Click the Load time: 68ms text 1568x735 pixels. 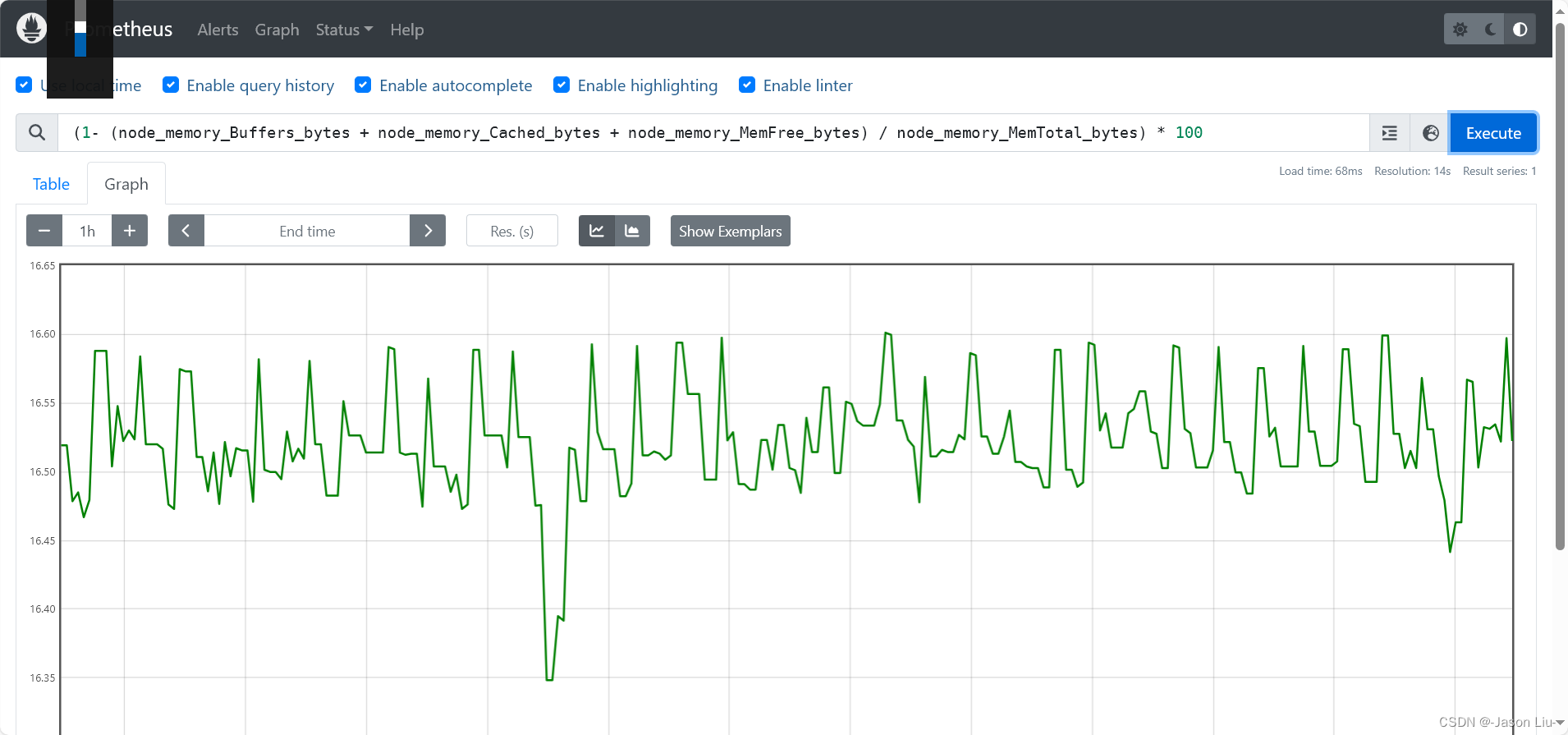(x=1320, y=171)
